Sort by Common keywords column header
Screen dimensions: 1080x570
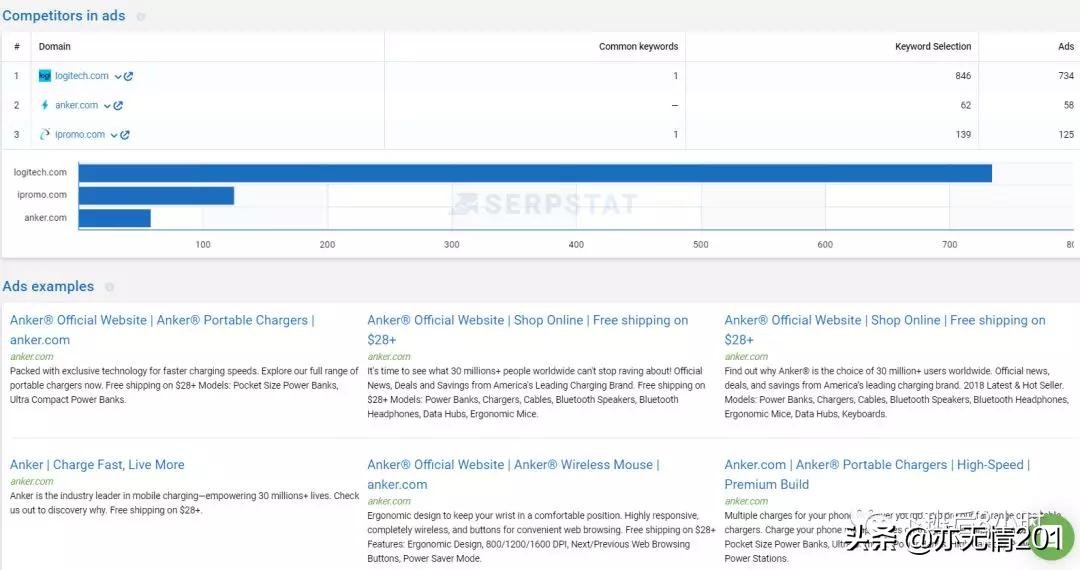click(638, 46)
